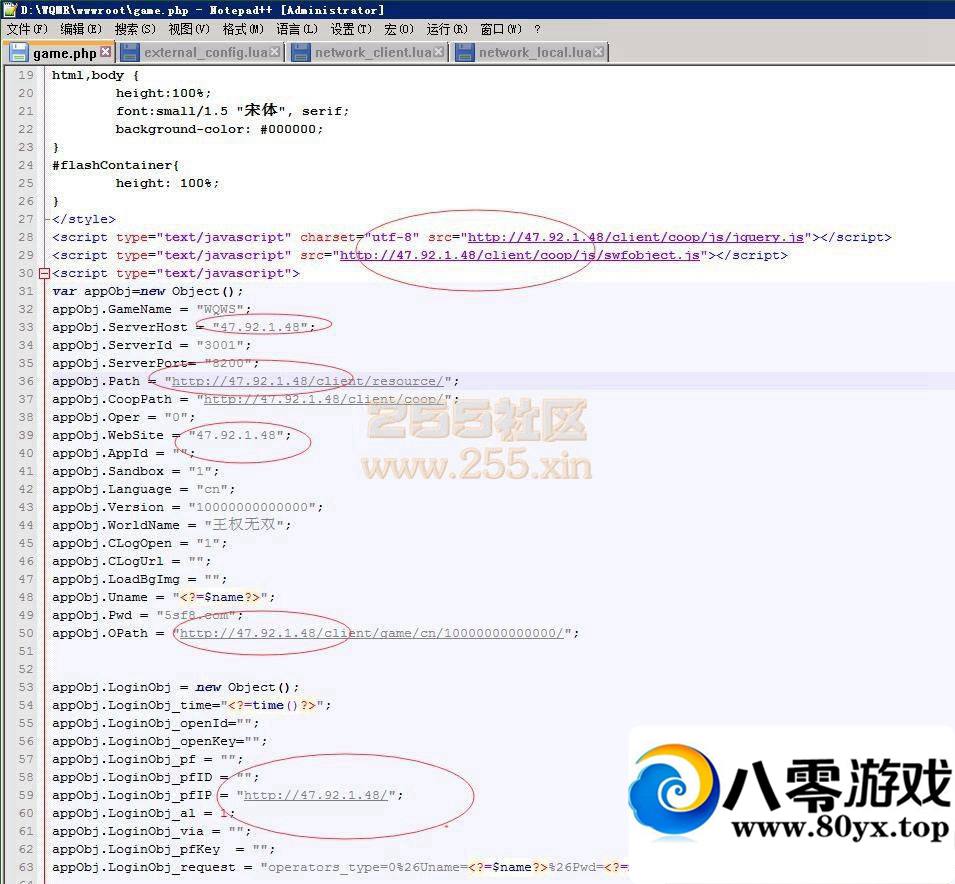Click the appObj.LoginObj_pfKey line
The height and width of the screenshot is (884, 955).
163,849
